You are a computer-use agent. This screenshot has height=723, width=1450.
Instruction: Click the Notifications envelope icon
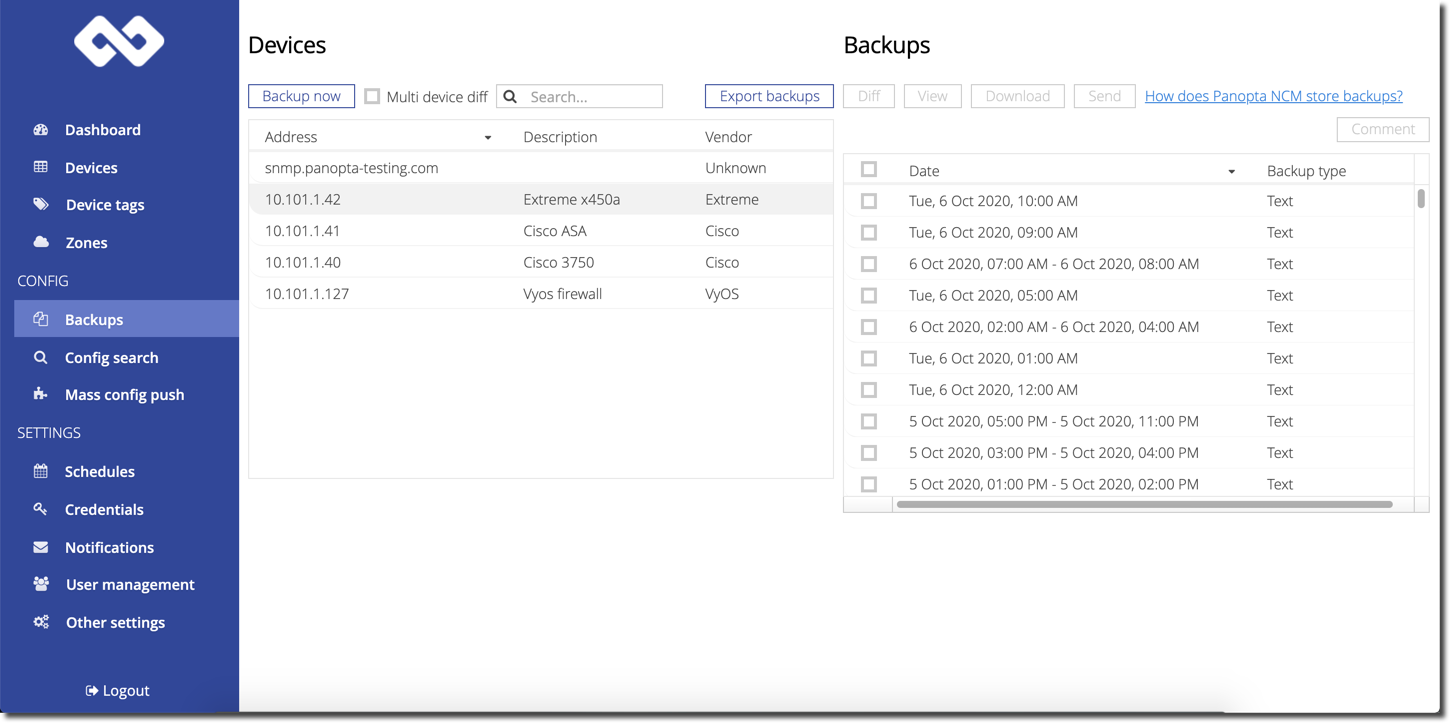point(41,547)
